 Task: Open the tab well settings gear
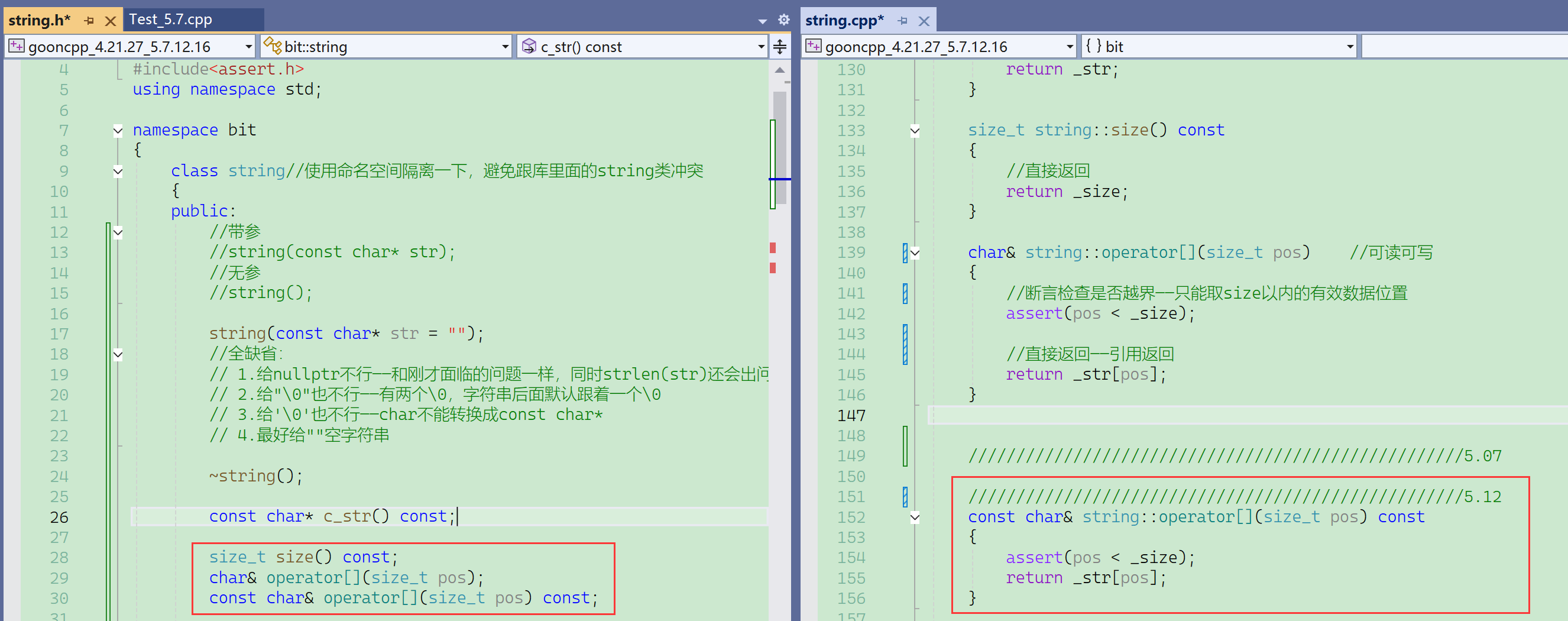point(784,20)
